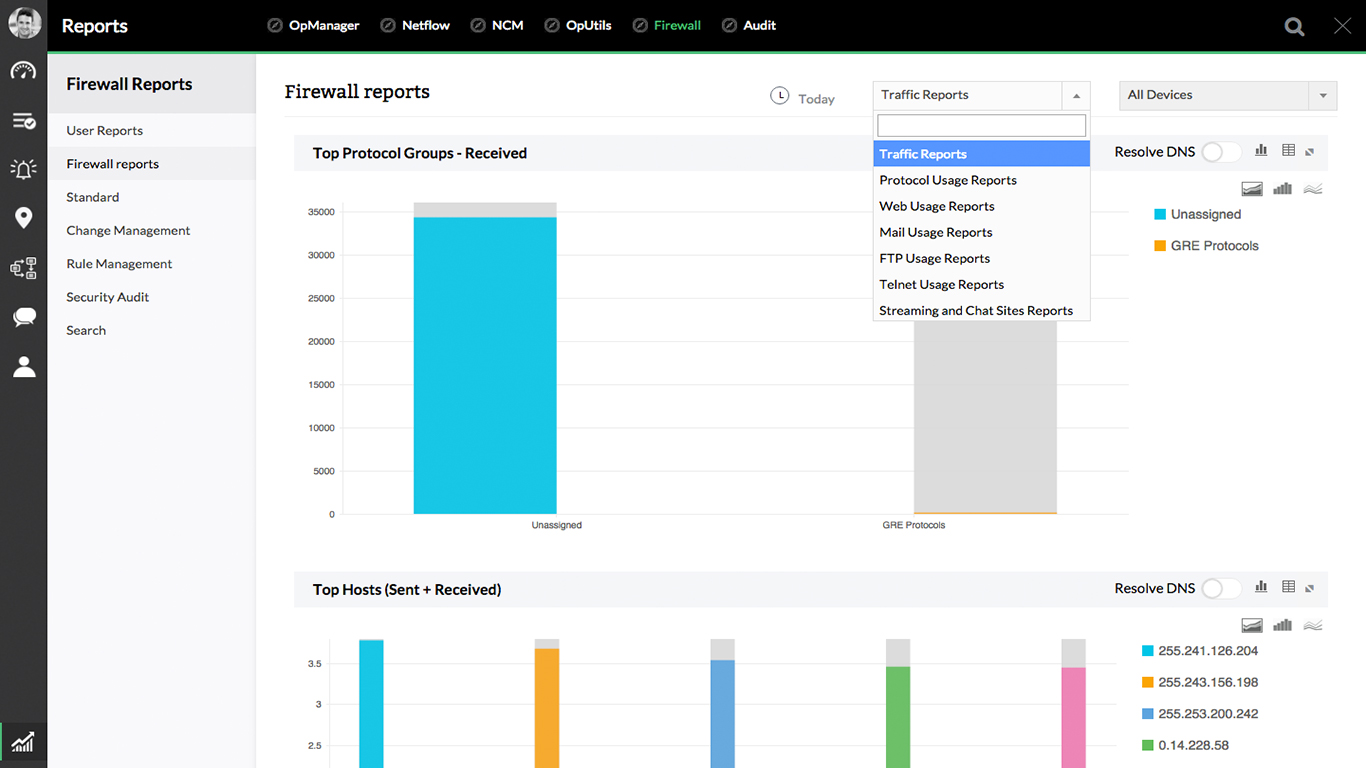This screenshot has width=1366, height=768.
Task: Switch to the OpManager tab
Action: (x=314, y=25)
